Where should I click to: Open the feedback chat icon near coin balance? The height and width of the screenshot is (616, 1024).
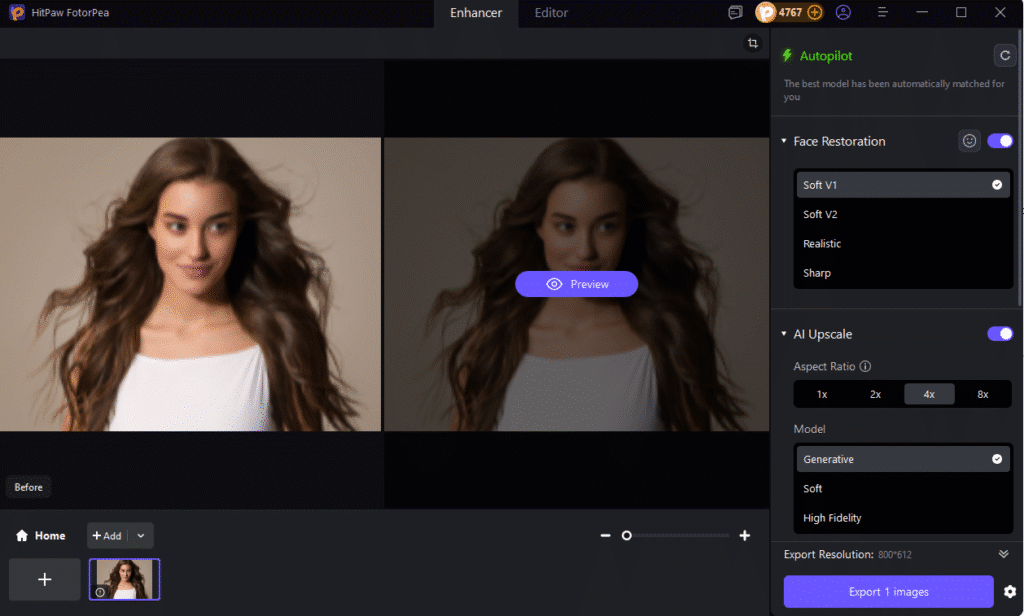pos(735,12)
